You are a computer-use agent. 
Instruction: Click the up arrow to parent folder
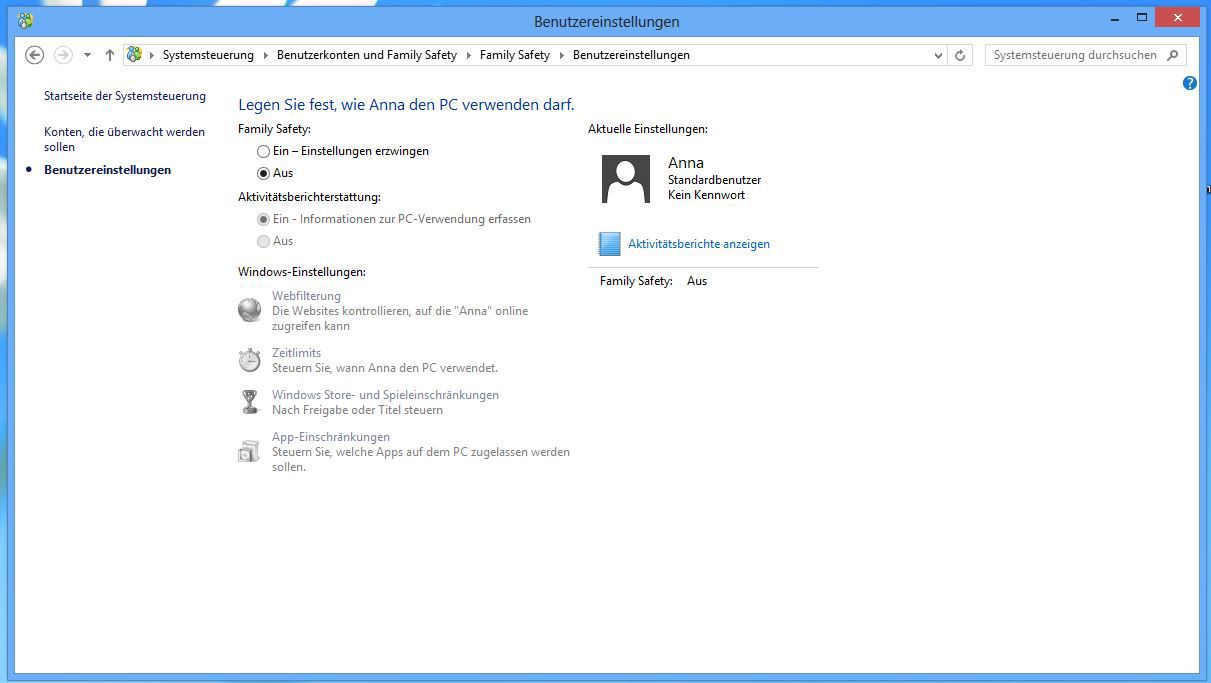(110, 55)
